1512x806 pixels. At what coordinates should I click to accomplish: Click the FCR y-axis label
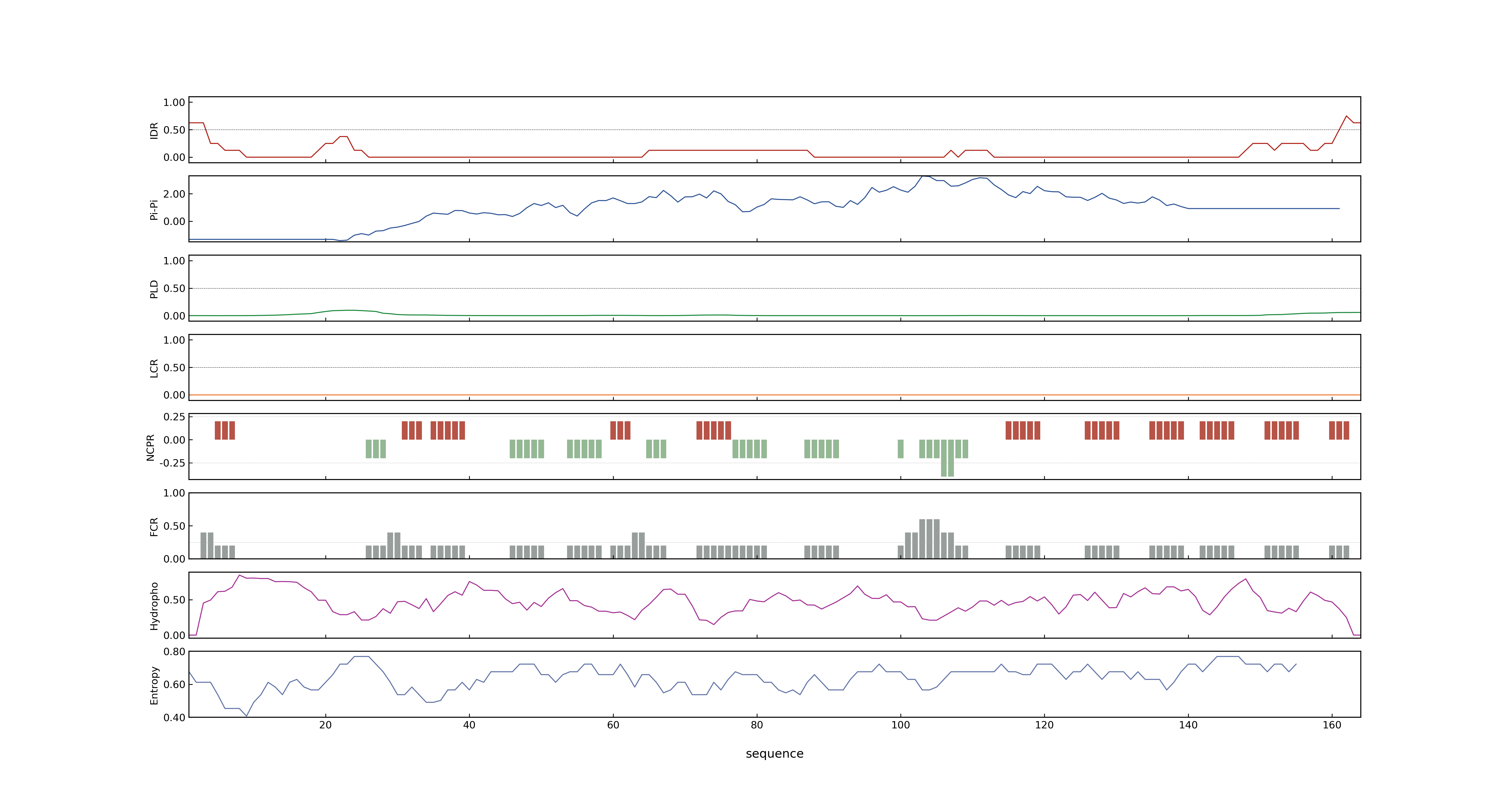tap(154, 526)
